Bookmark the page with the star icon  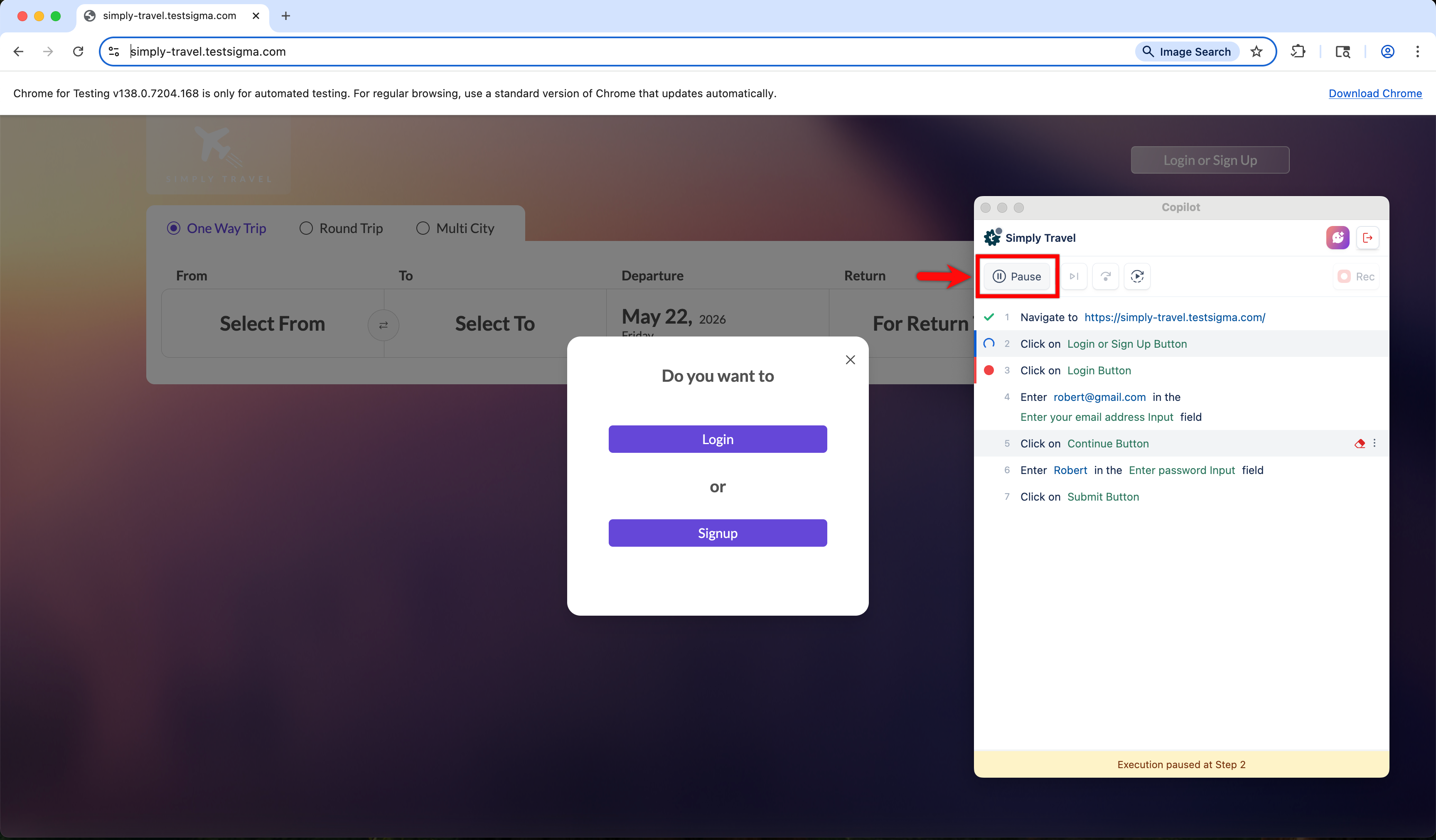[x=1256, y=52]
